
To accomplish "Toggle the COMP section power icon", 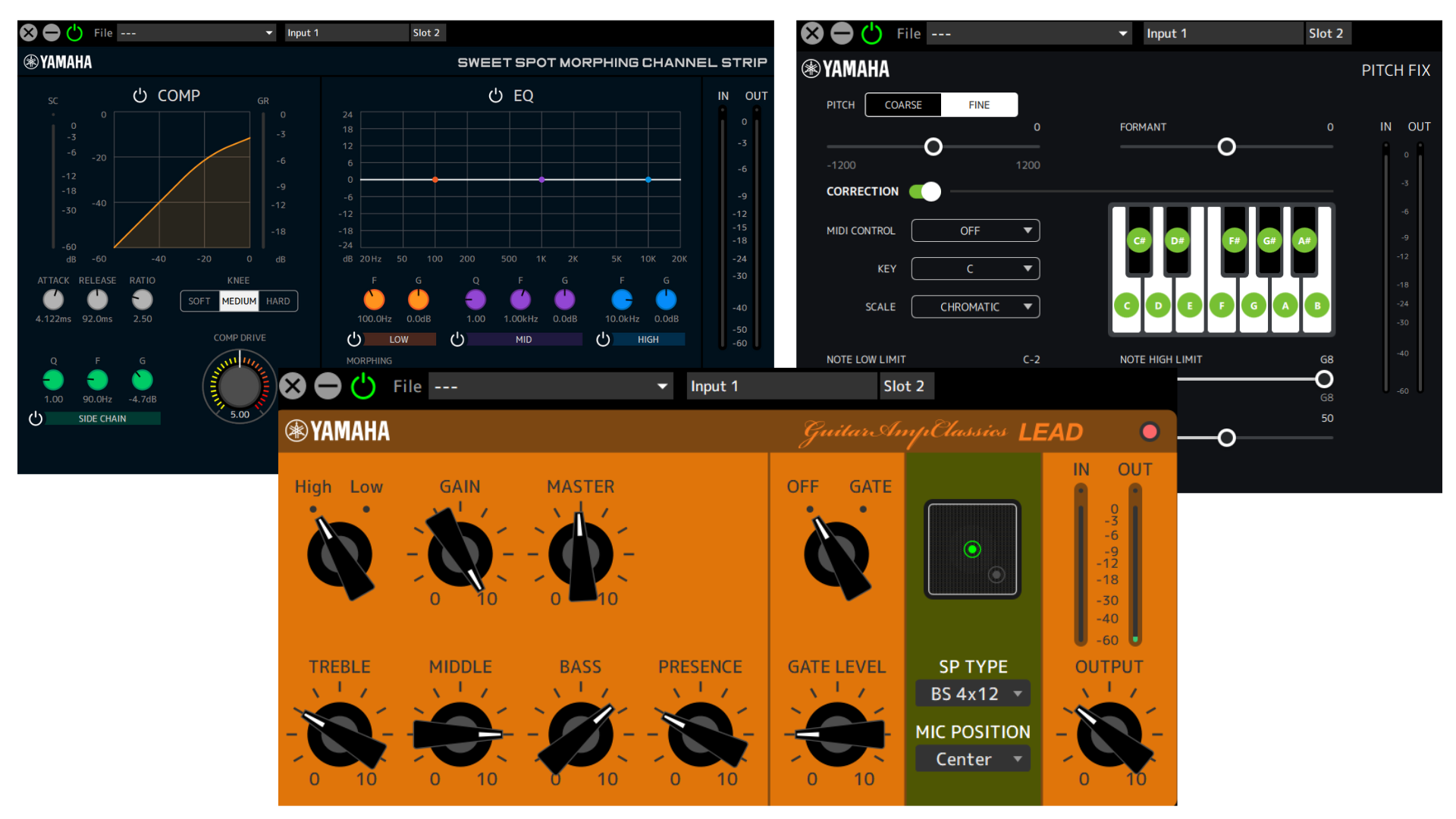I will tap(140, 96).
